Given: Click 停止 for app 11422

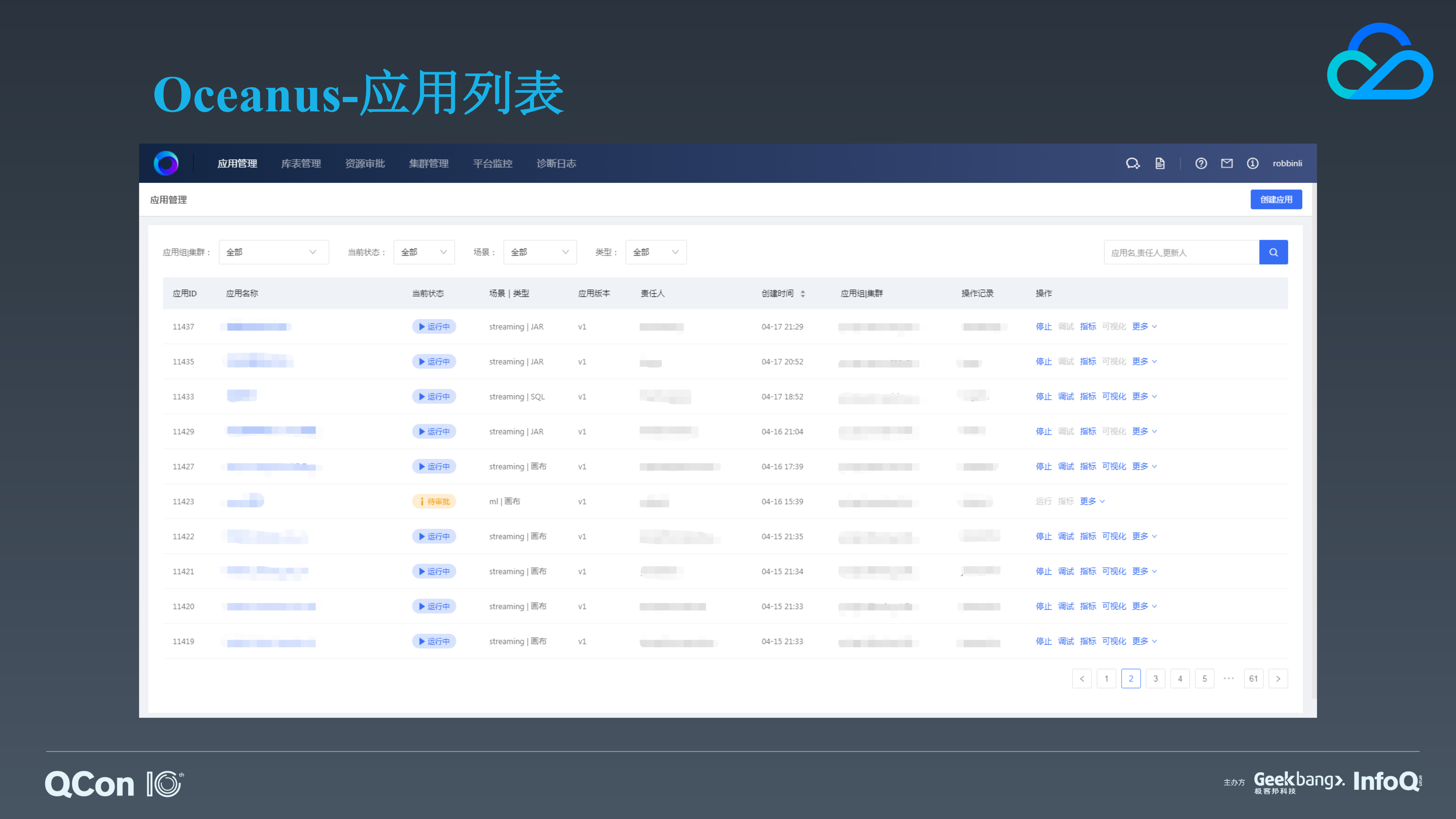Looking at the screenshot, I should click(x=1043, y=536).
